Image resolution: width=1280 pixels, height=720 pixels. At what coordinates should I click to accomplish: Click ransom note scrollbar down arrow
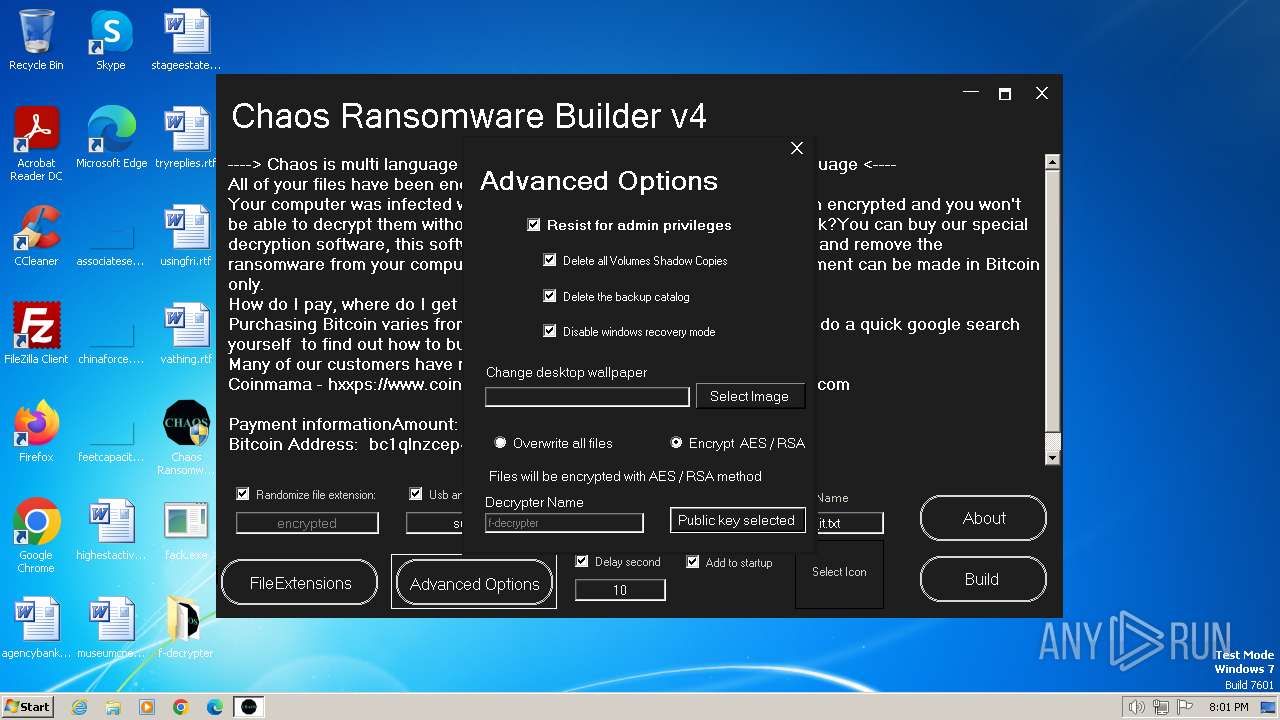(1052, 458)
